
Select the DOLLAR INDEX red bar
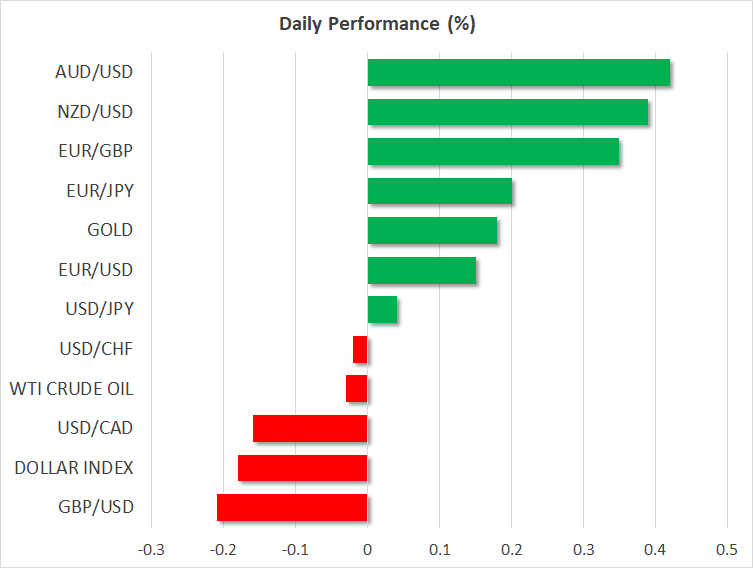click(x=303, y=468)
